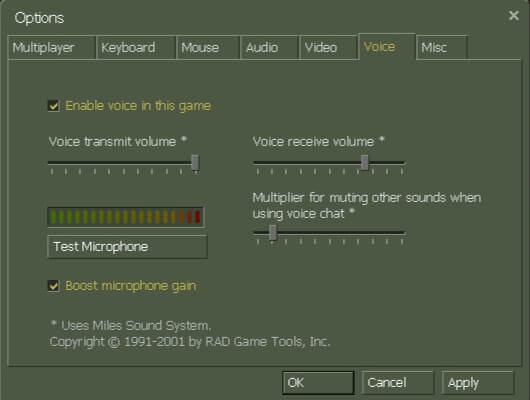Click the Voice receive volume slider handle
The image size is (530, 400).
point(364,163)
